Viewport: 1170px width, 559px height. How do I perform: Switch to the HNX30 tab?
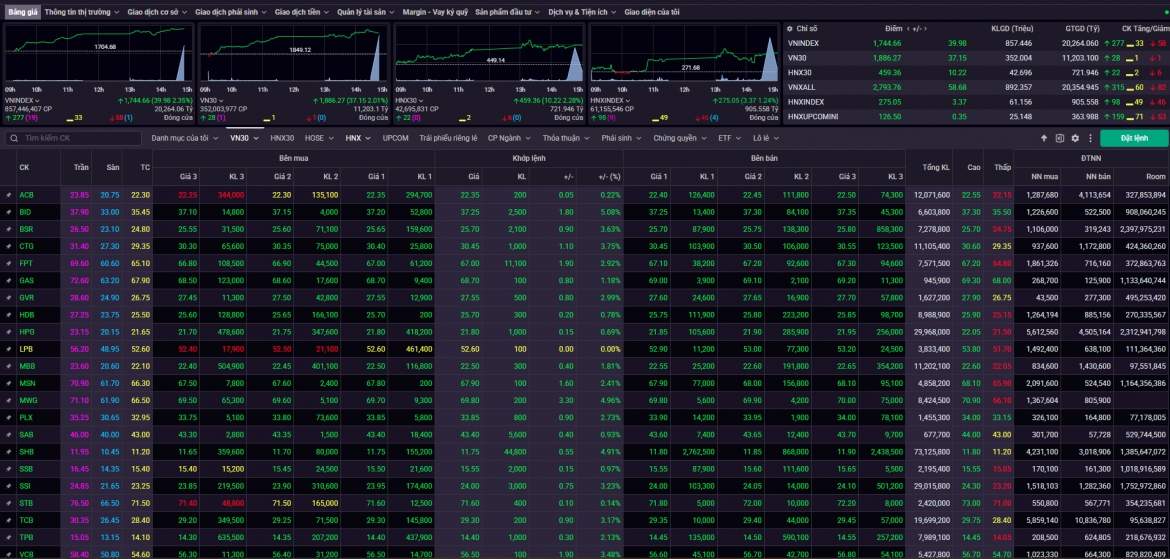click(282, 138)
